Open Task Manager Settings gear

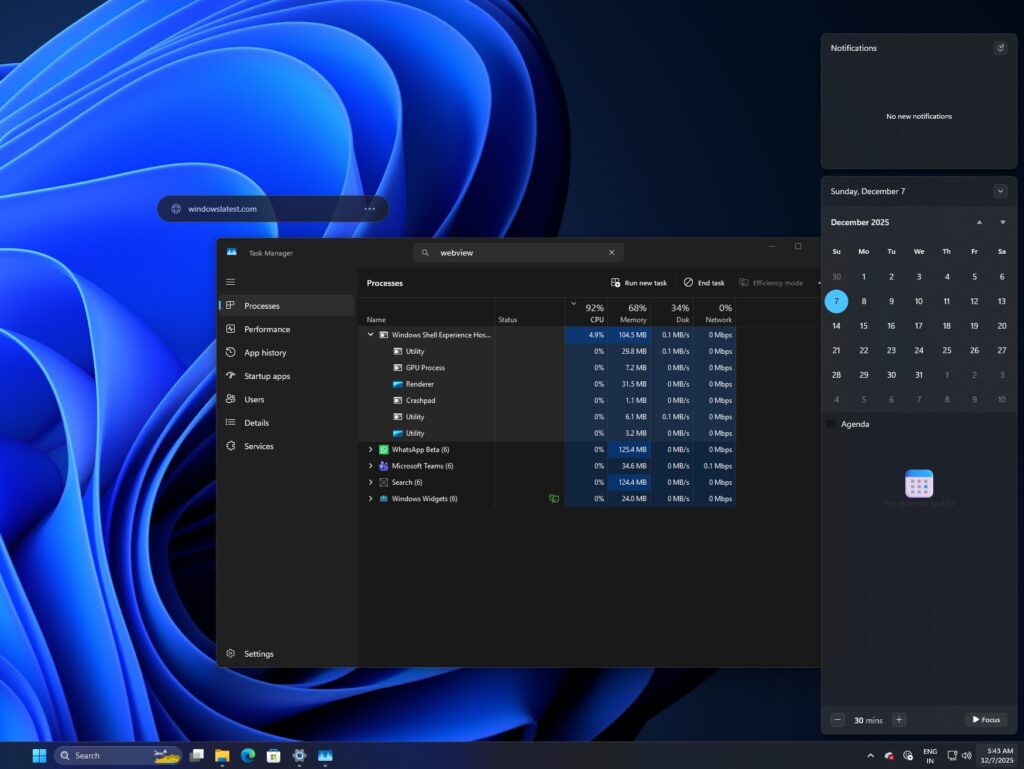tap(231, 654)
